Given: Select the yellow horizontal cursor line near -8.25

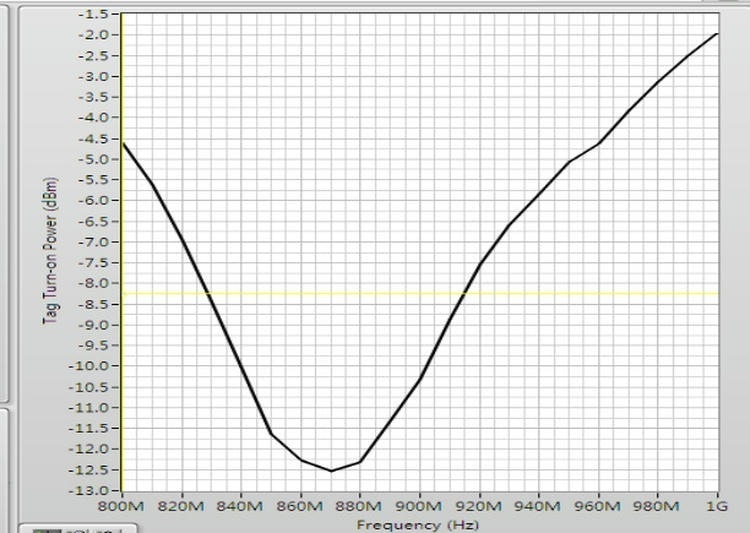Looking at the screenshot, I should 420,293.
